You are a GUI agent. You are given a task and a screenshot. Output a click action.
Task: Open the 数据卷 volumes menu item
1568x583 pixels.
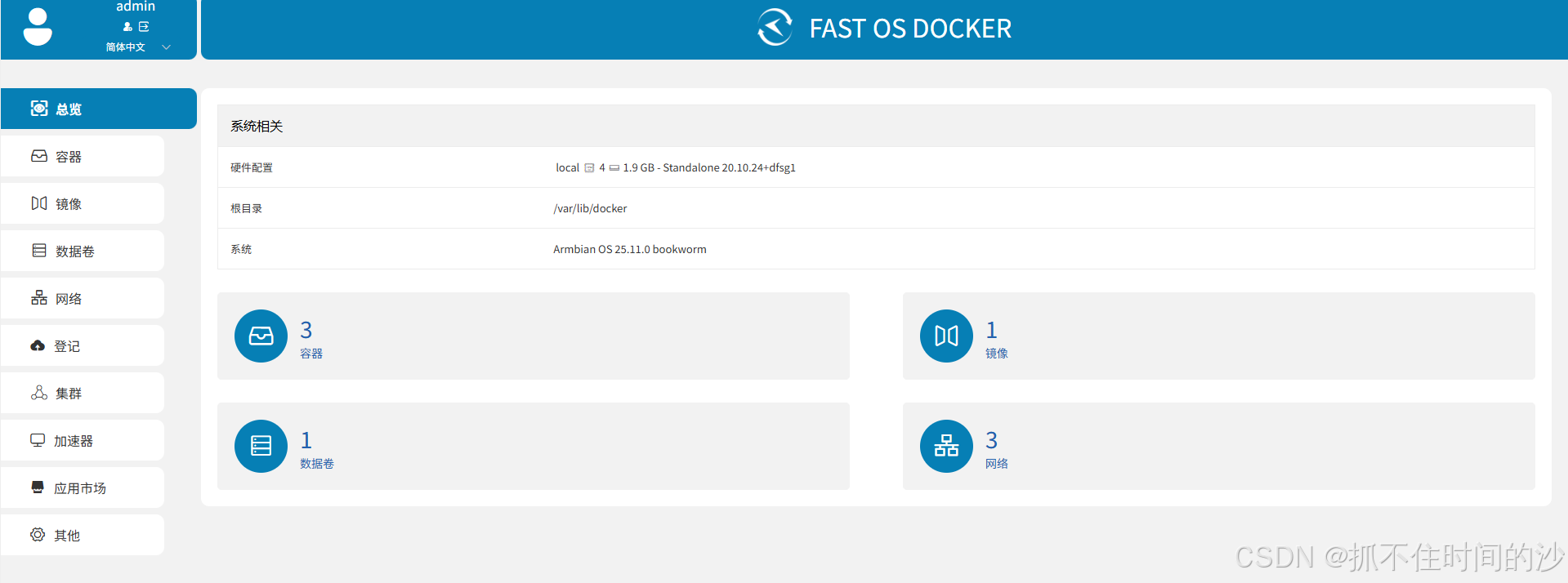click(x=83, y=251)
